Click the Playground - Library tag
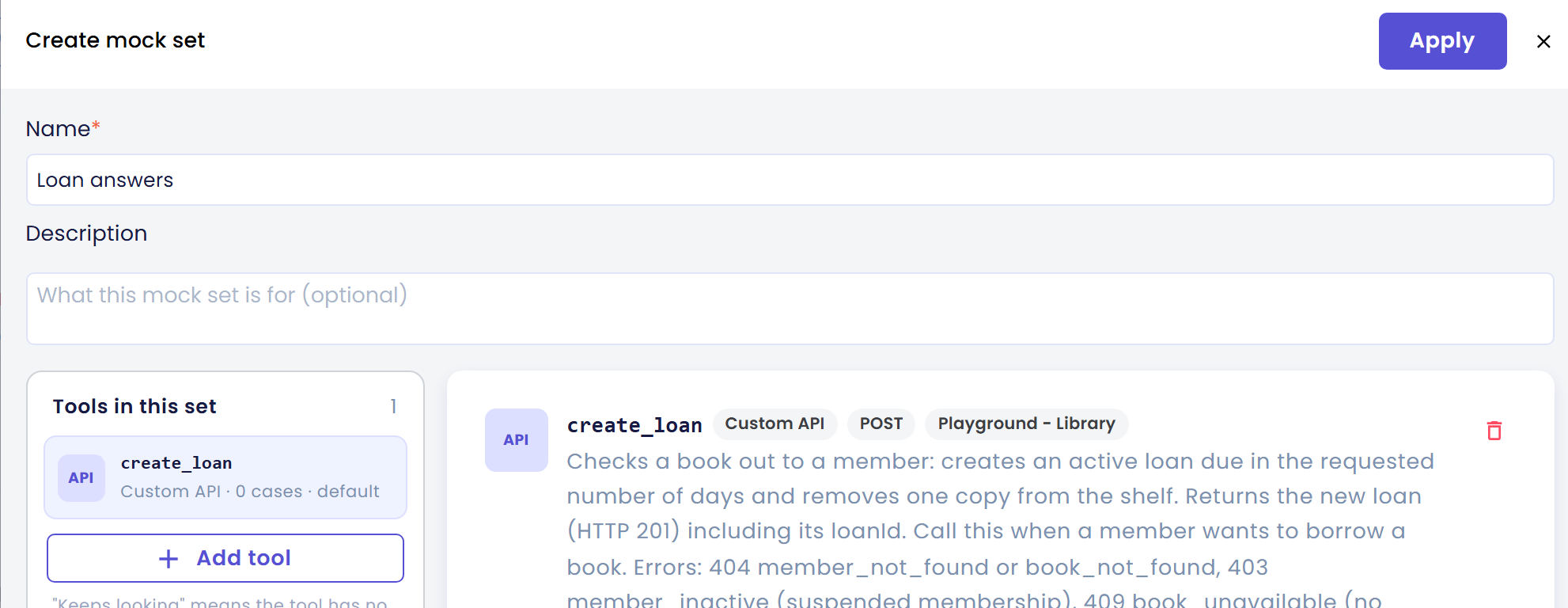The height and width of the screenshot is (608, 1568). (x=1026, y=424)
